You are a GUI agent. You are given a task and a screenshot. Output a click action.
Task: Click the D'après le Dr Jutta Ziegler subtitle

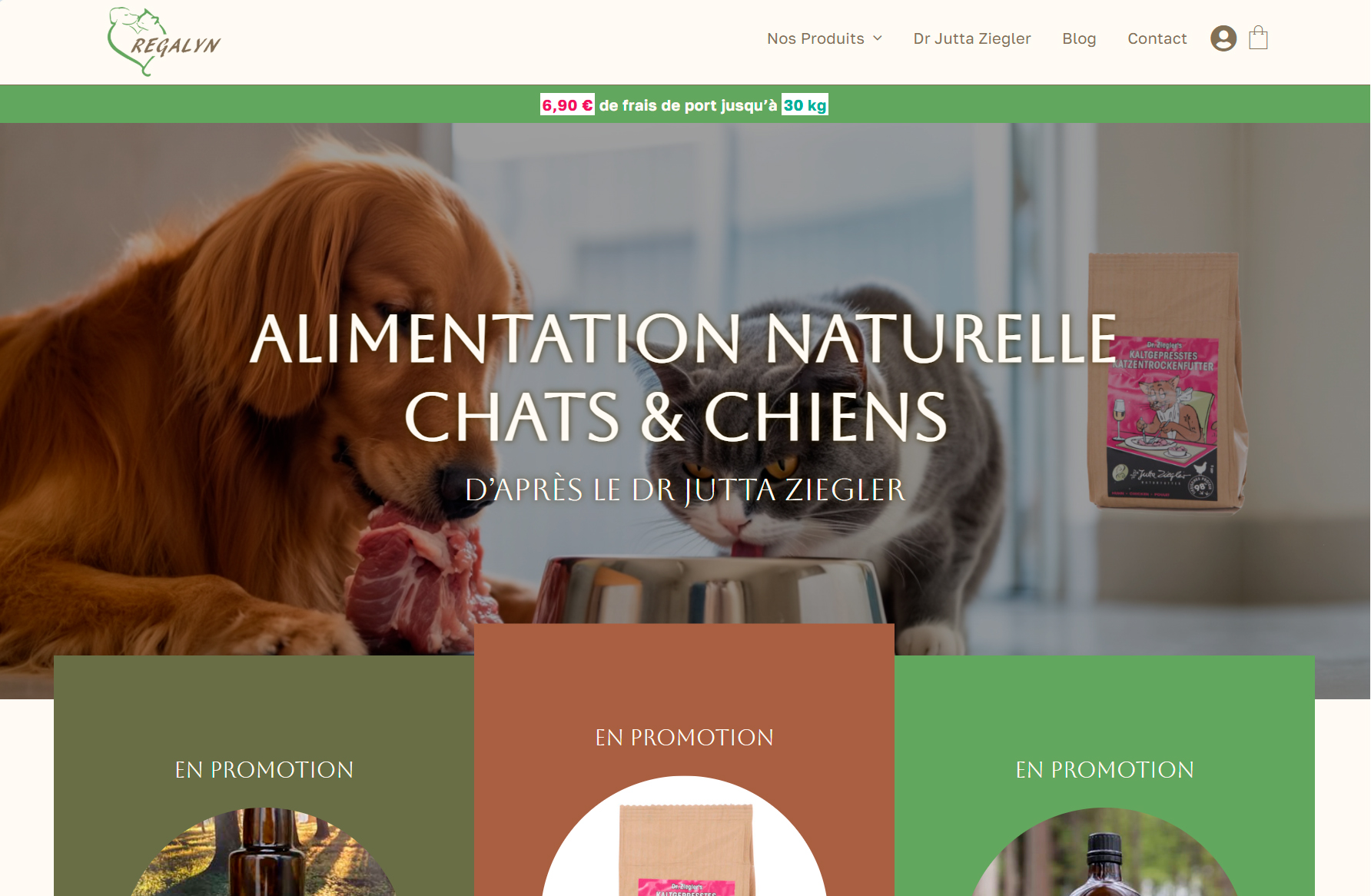685,489
